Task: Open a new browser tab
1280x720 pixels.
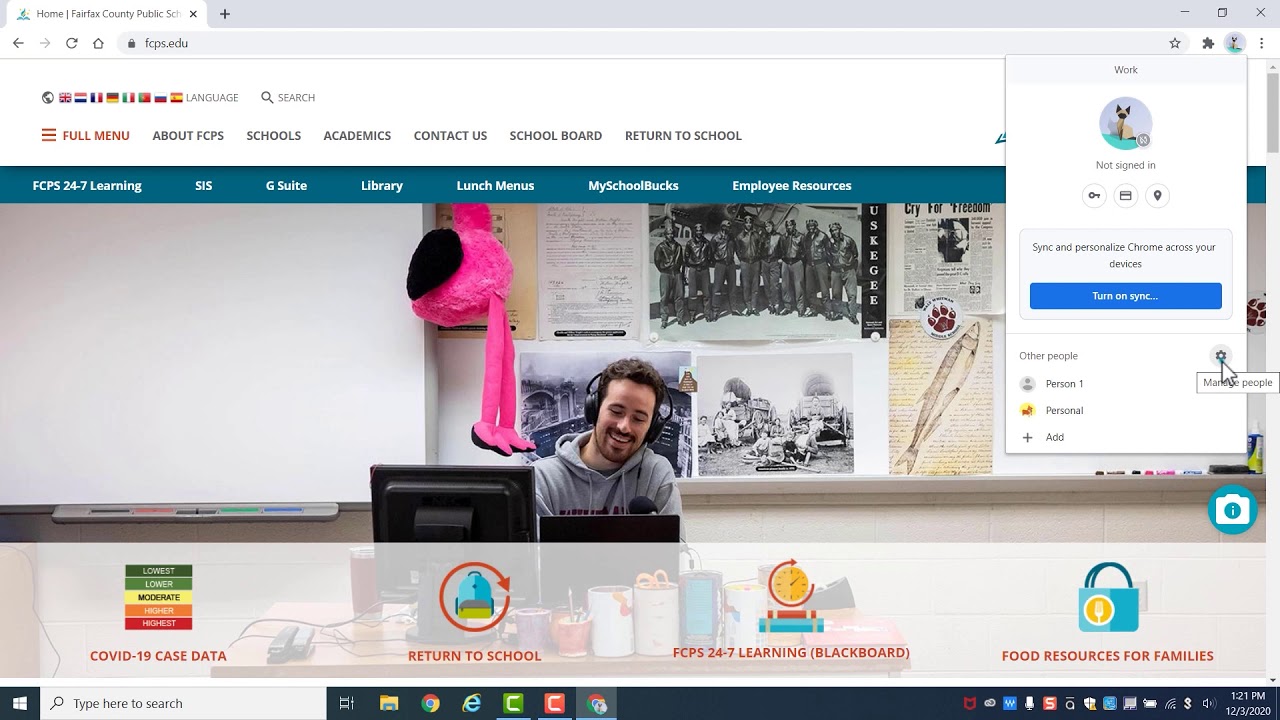Action: point(225,14)
